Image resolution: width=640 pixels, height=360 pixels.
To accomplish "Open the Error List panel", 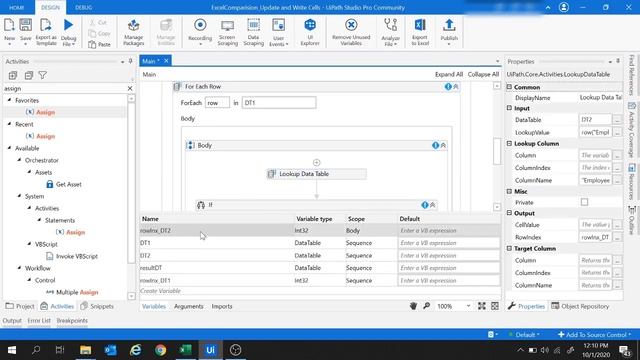I will [x=39, y=320].
